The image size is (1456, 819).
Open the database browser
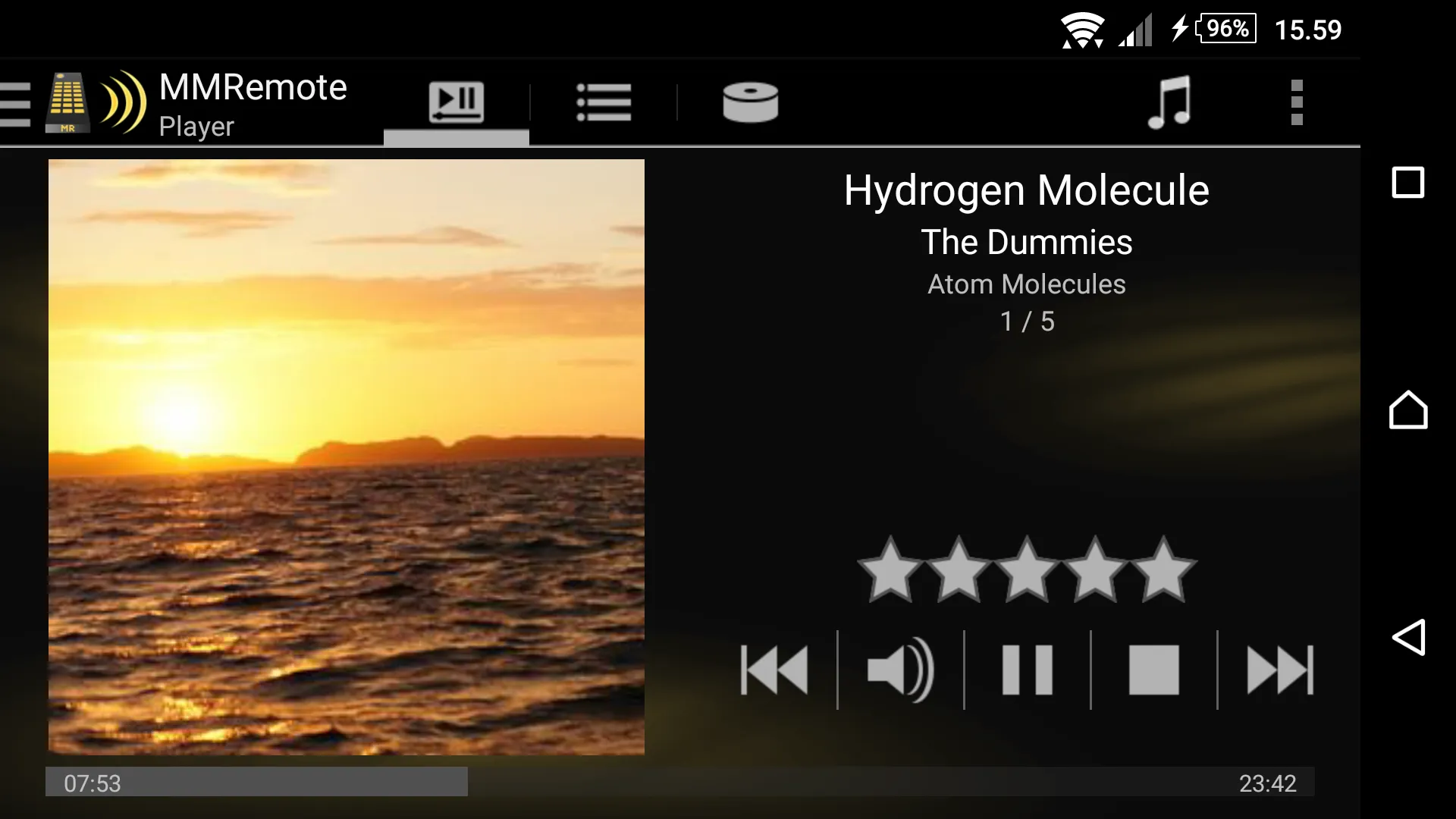(750, 100)
